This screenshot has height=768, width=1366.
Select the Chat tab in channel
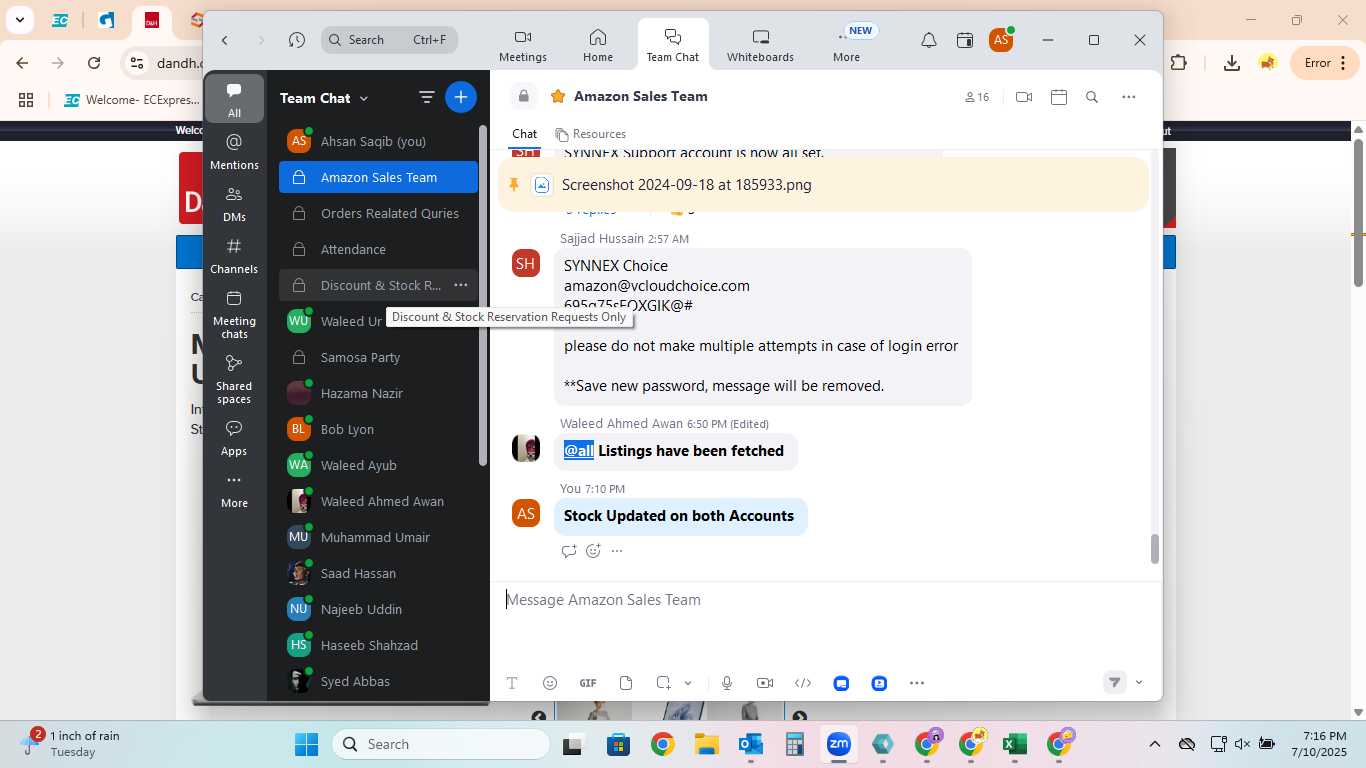tap(524, 134)
